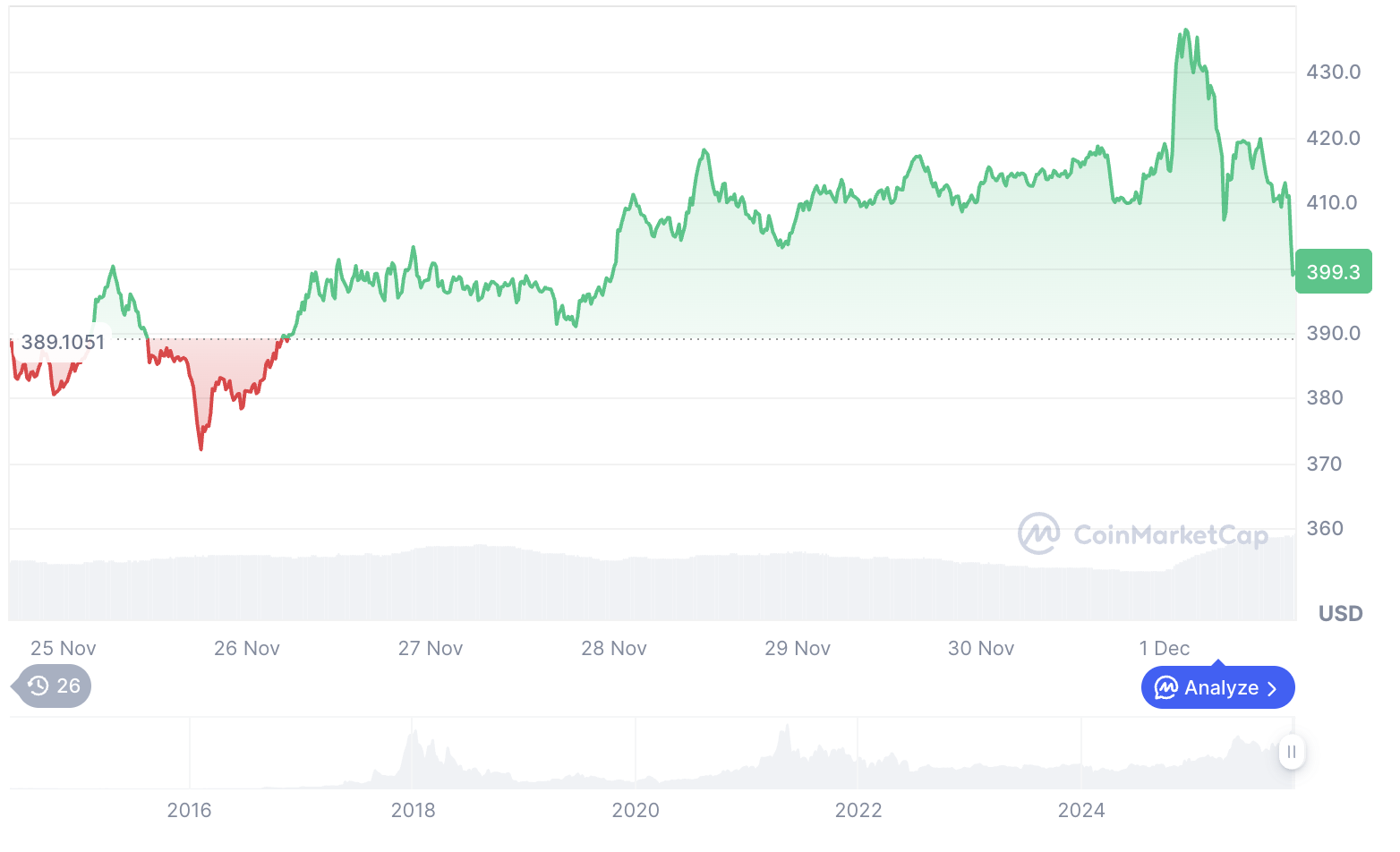Click the CoinMarketCap watermark logo icon

(1038, 534)
